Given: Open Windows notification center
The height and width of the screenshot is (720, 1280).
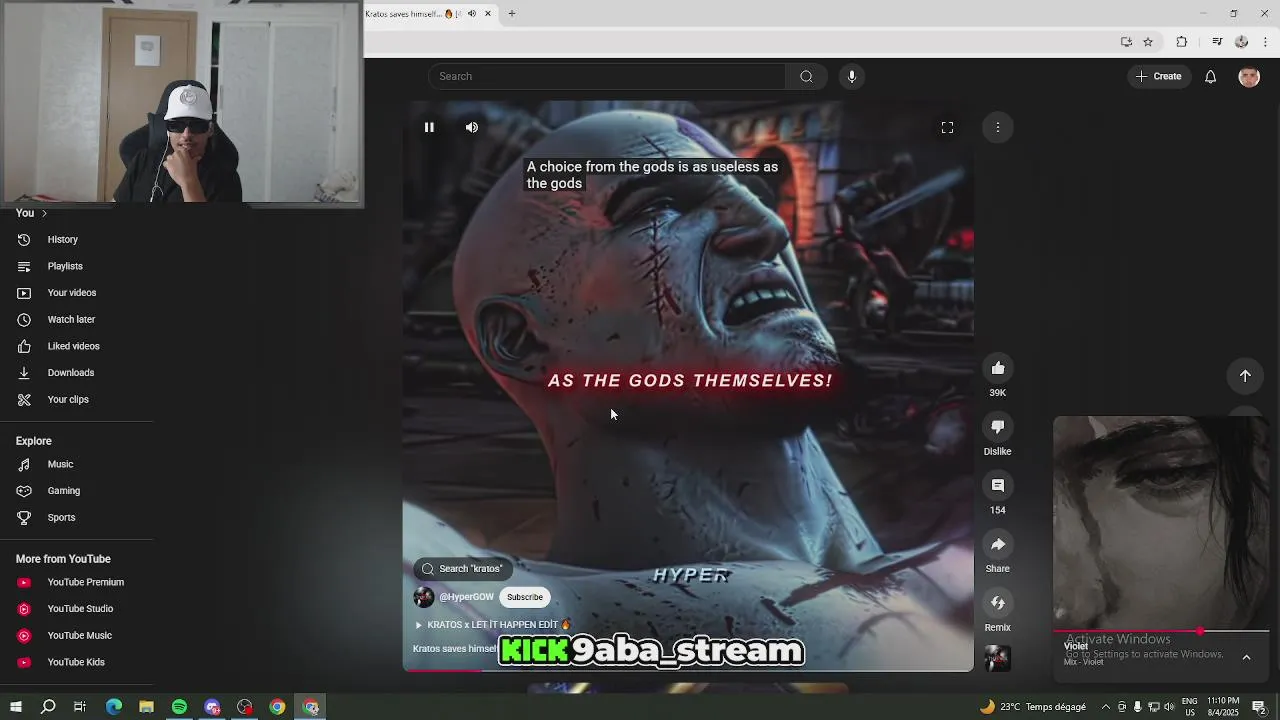Looking at the screenshot, I should coord(1258,707).
